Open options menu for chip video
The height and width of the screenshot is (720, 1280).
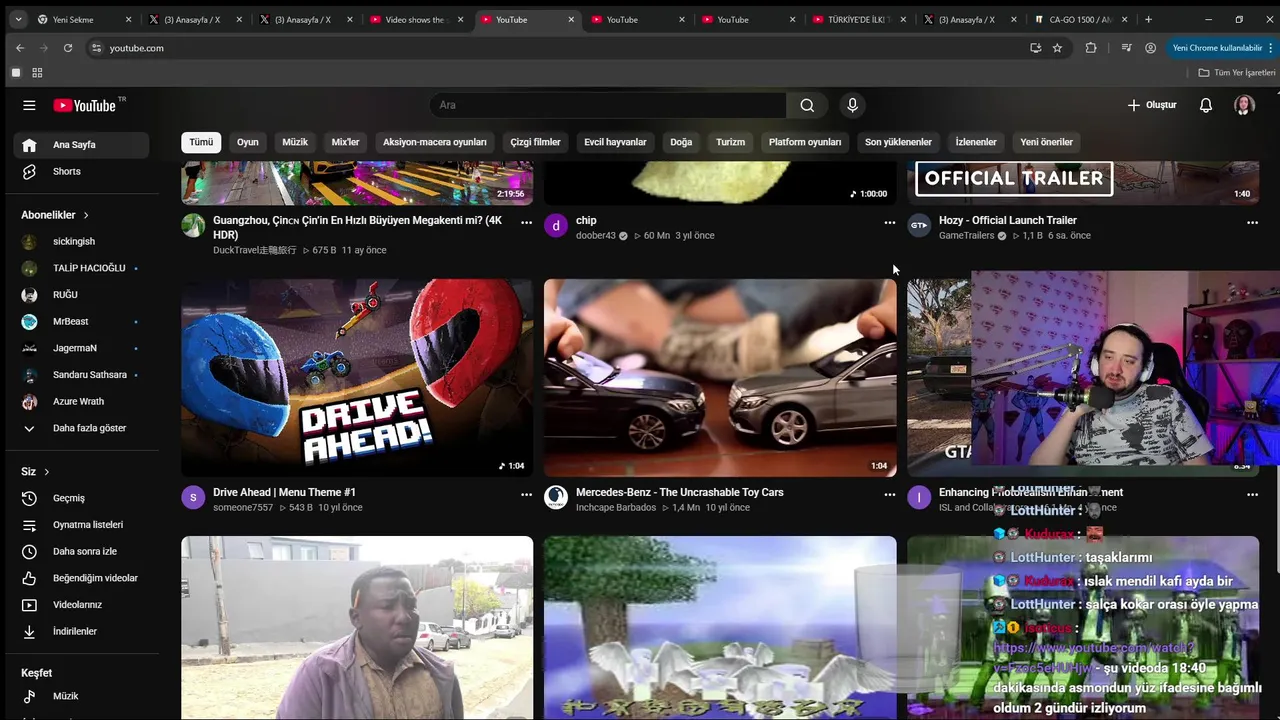(889, 223)
